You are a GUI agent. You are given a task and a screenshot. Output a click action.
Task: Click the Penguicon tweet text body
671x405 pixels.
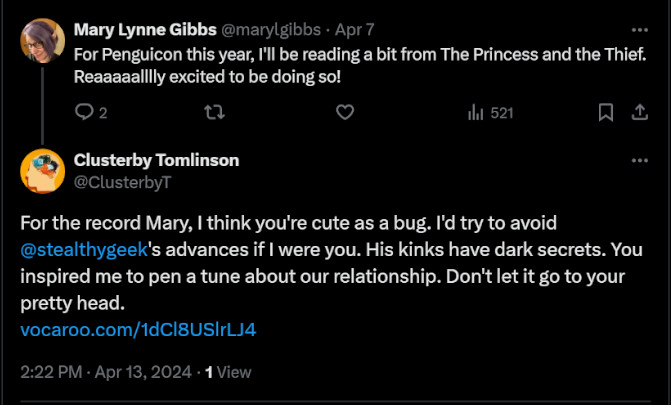[360, 66]
